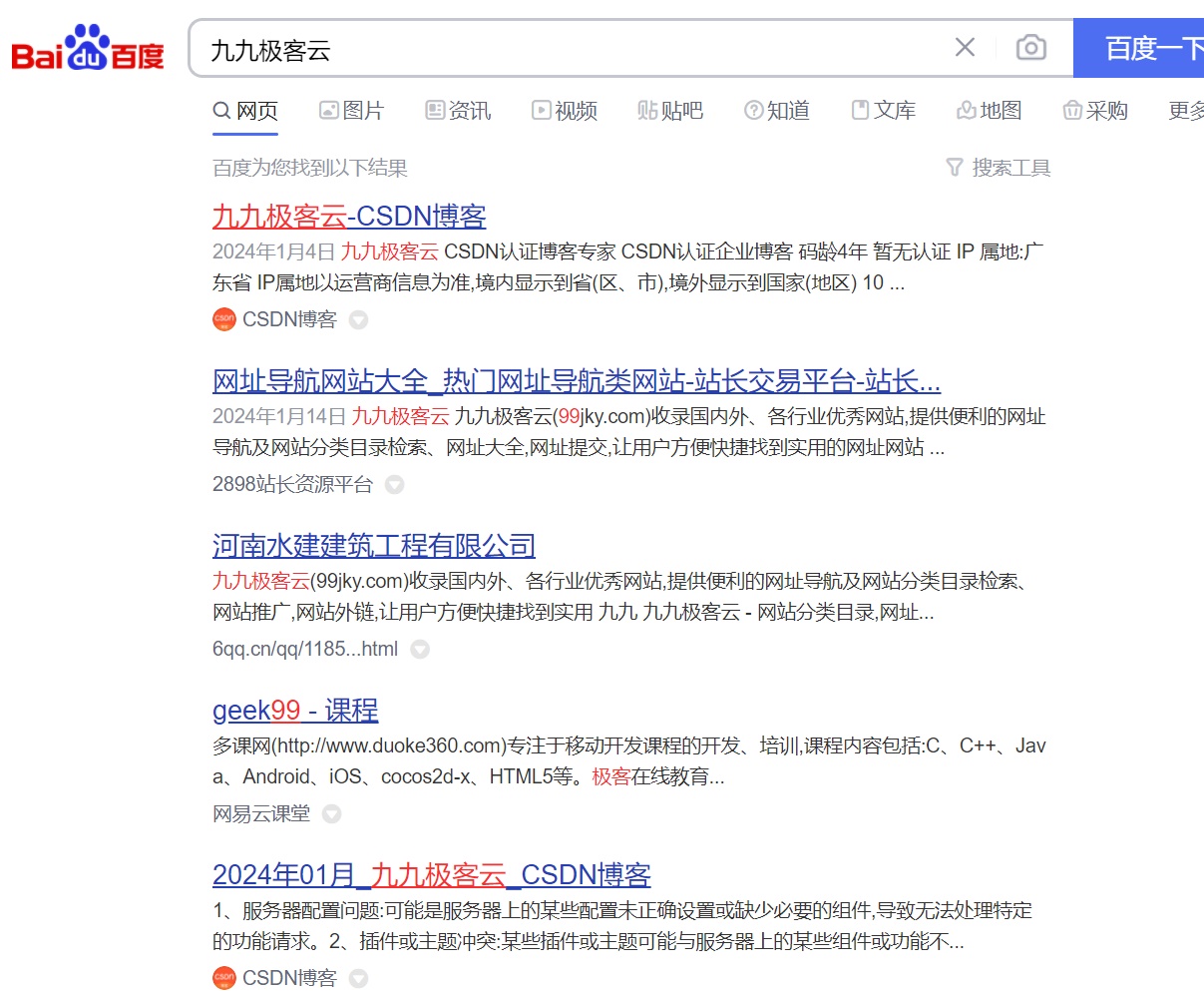1204x991 pixels.
Task: Click into the search input field
Action: click(569, 49)
